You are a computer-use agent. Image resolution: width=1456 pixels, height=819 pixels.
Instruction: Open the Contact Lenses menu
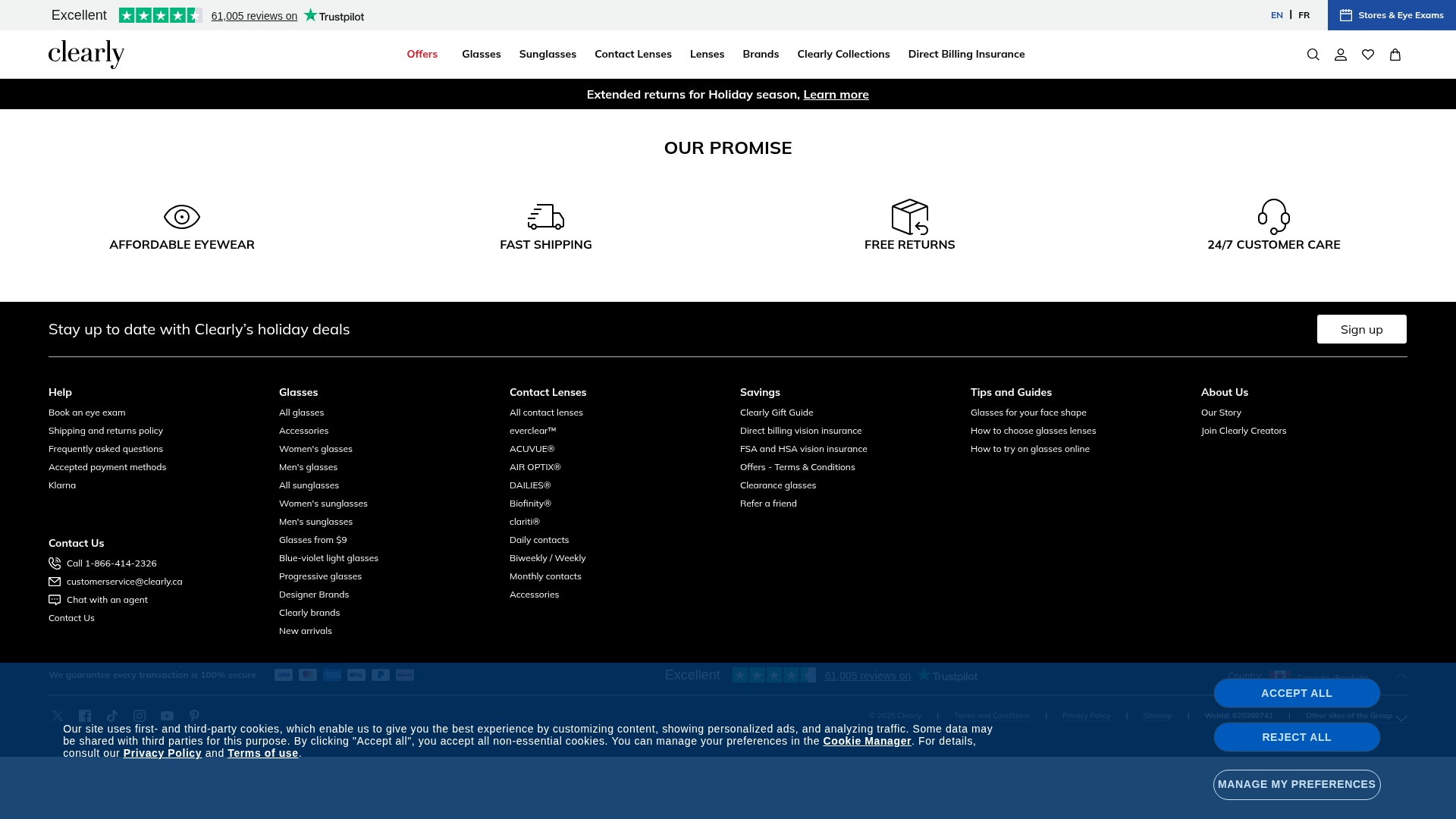(x=633, y=55)
